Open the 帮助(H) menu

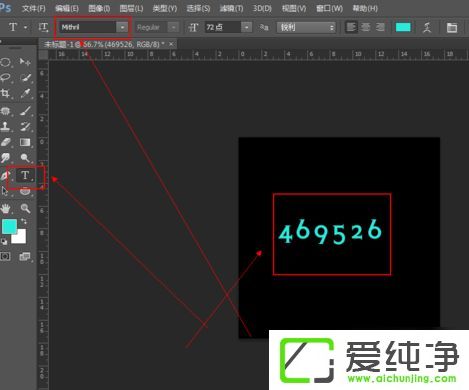[365, 8]
